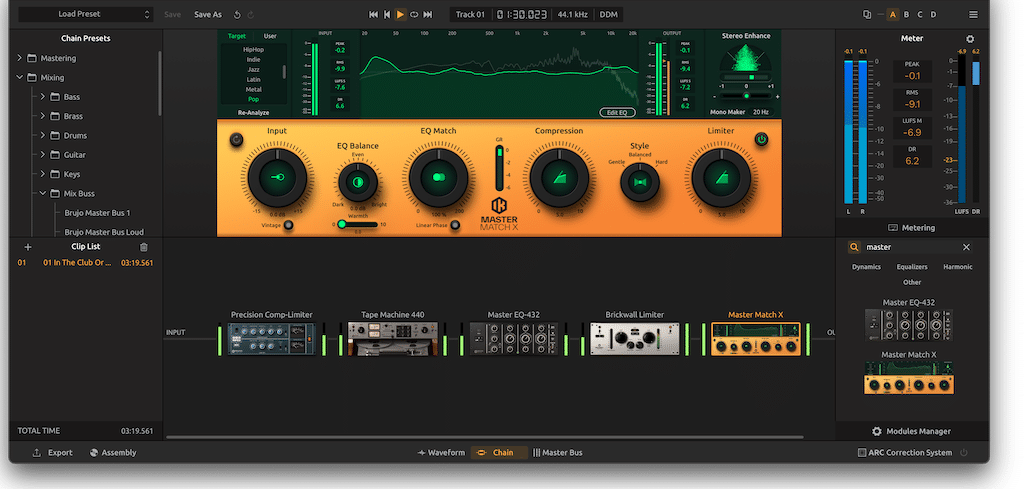Select the Precision Comp-Limiter module
Screen dimensions: 1024x489
click(x=272, y=338)
